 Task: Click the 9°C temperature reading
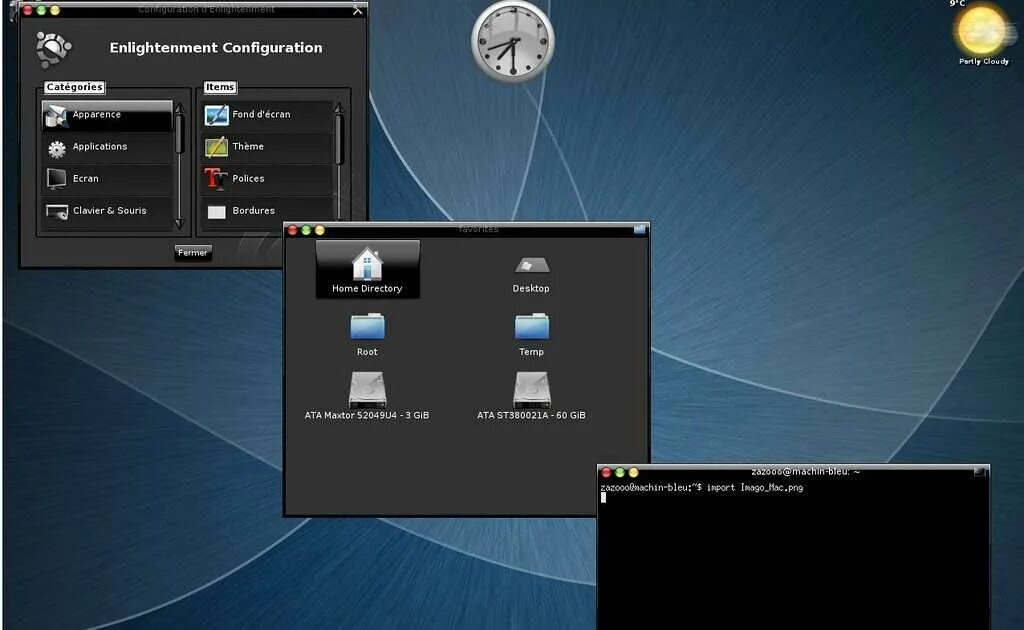pyautogui.click(x=957, y=4)
